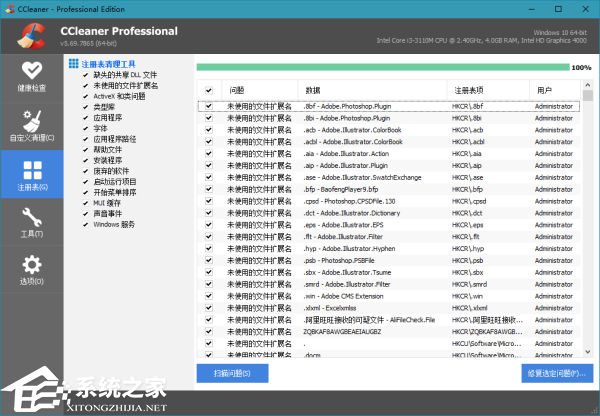Click the 修复选定问题 button
The width and height of the screenshot is (600, 416).
click(x=557, y=373)
